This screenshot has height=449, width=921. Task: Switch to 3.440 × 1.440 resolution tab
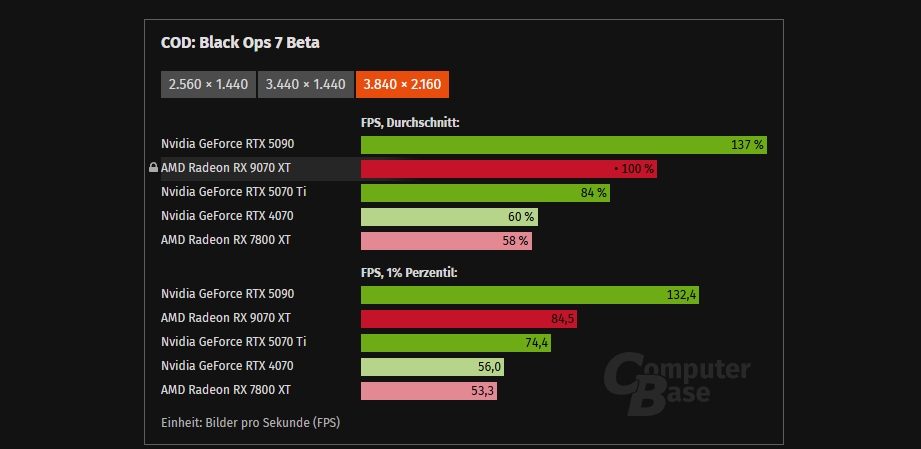[x=306, y=84]
